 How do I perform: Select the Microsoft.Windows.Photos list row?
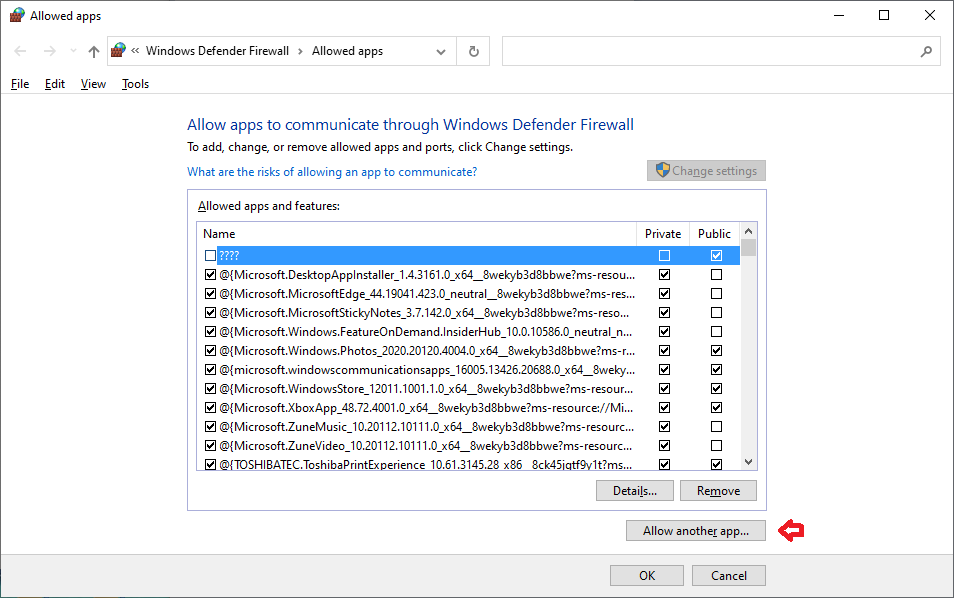(x=468, y=350)
